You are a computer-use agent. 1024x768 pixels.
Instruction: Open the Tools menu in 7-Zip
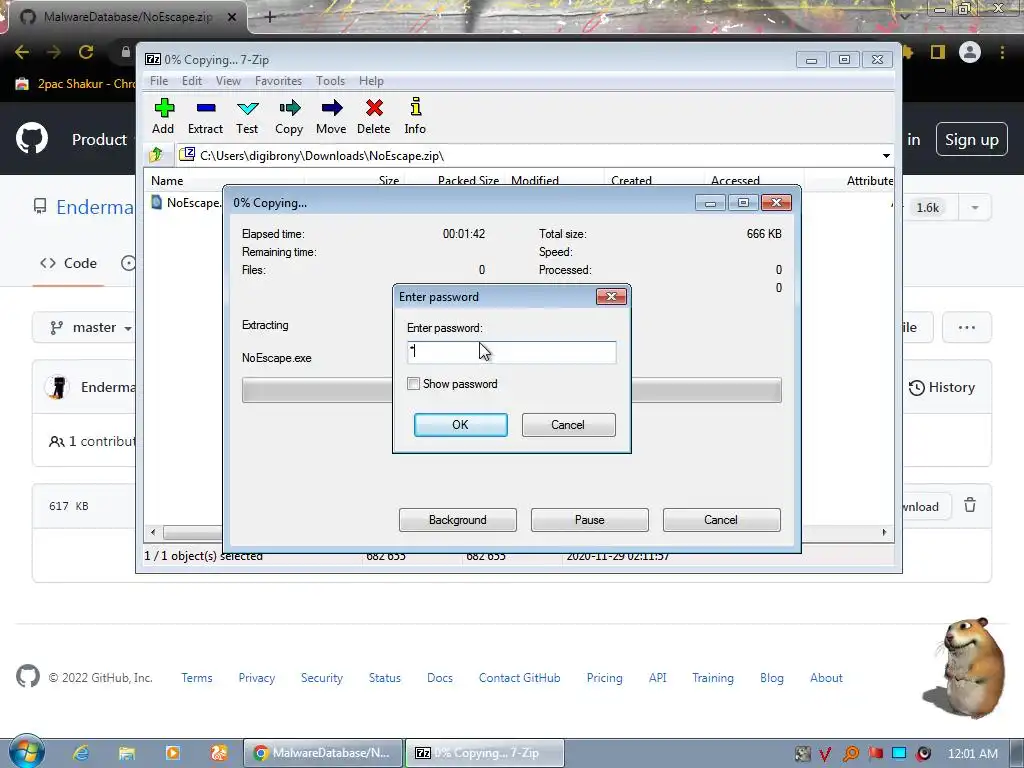[330, 80]
